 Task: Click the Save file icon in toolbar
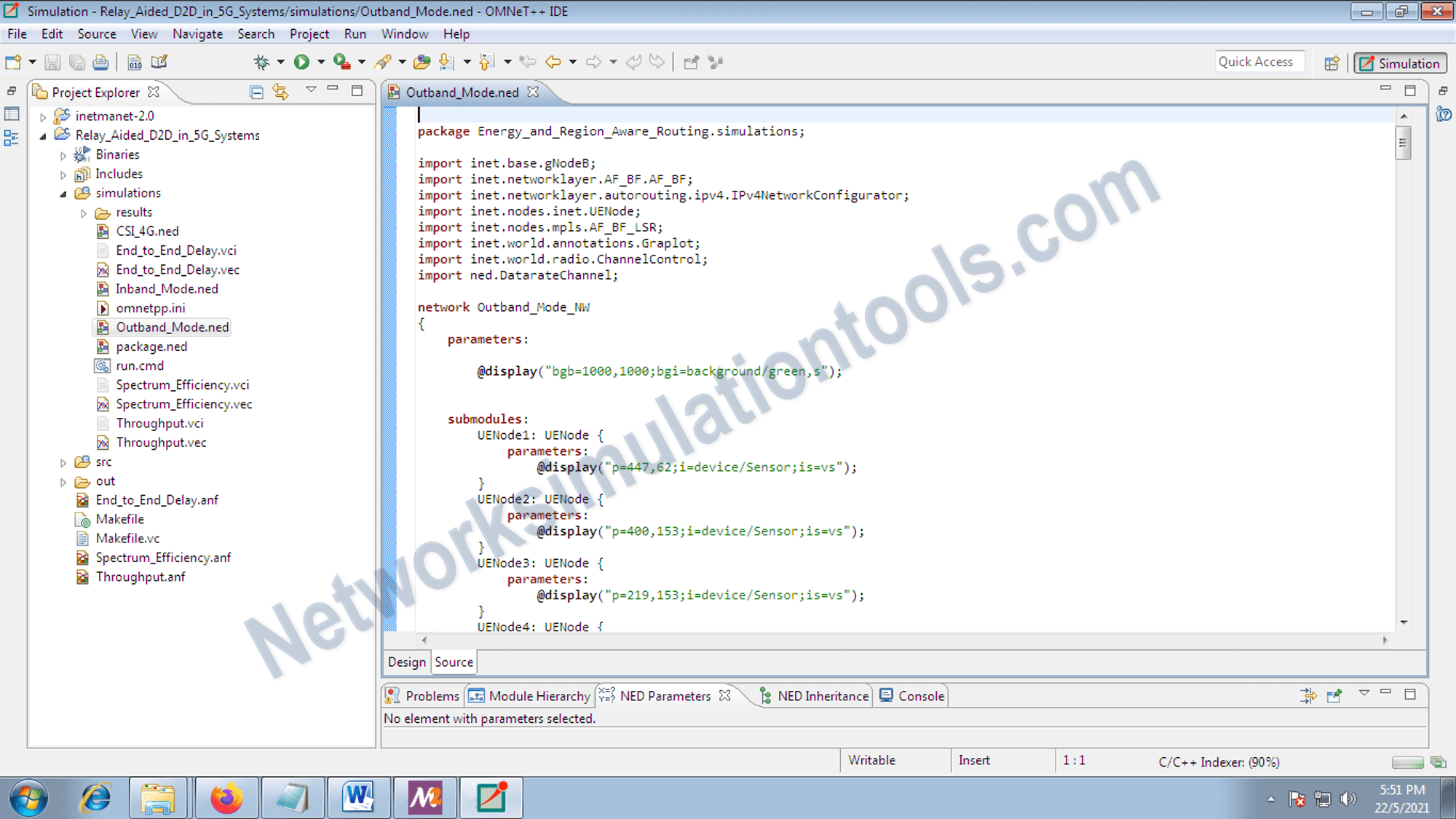(x=51, y=62)
